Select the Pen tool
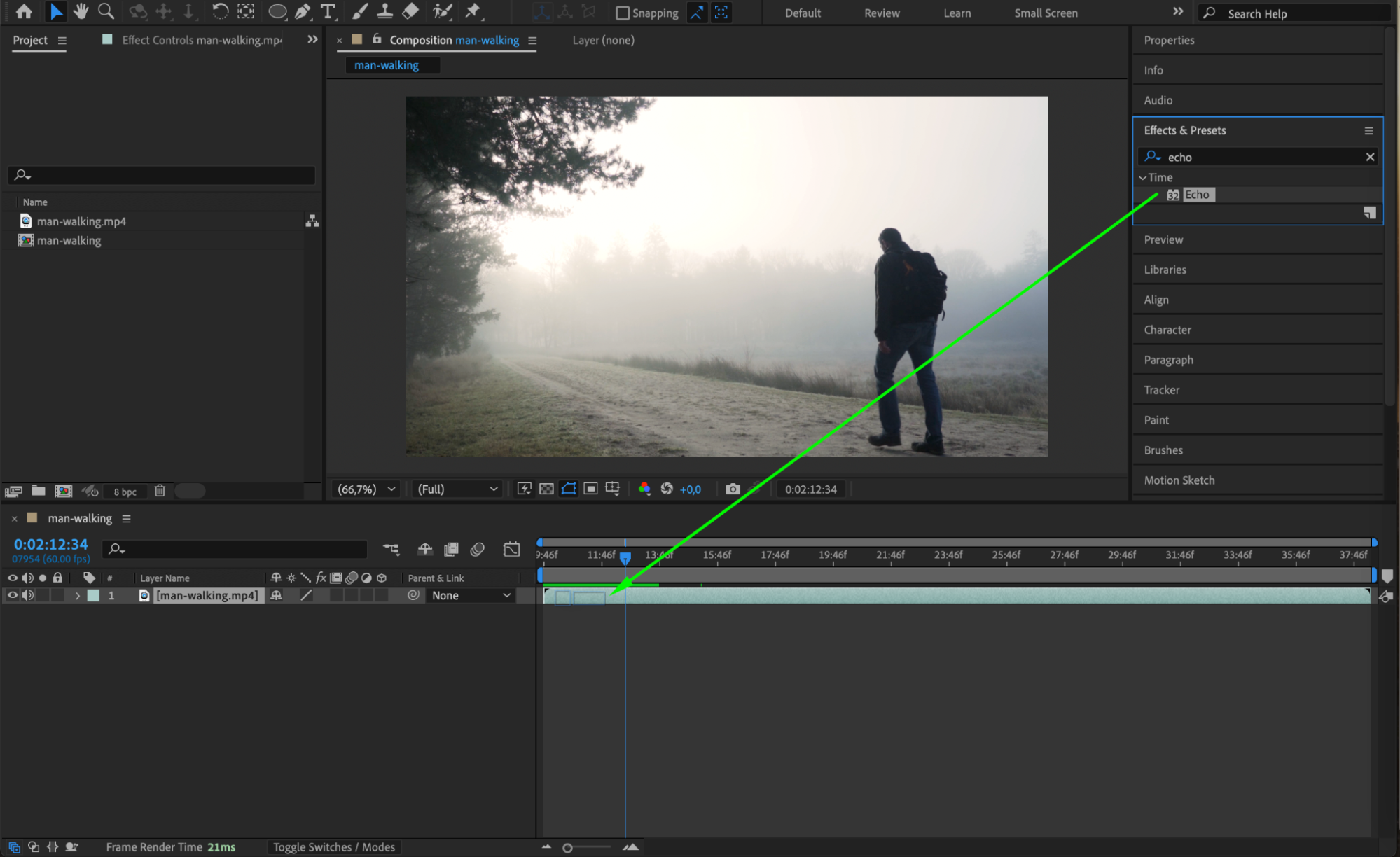1400x857 pixels. point(303,11)
